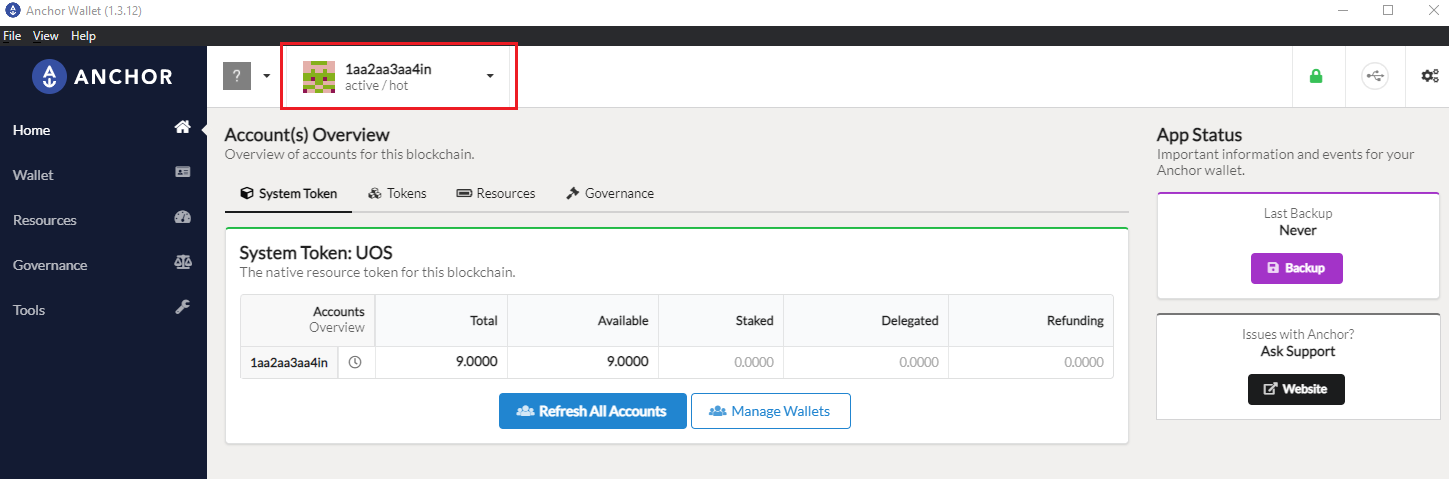Click the purple Backup button
The height and width of the screenshot is (479, 1449).
tap(1296, 268)
